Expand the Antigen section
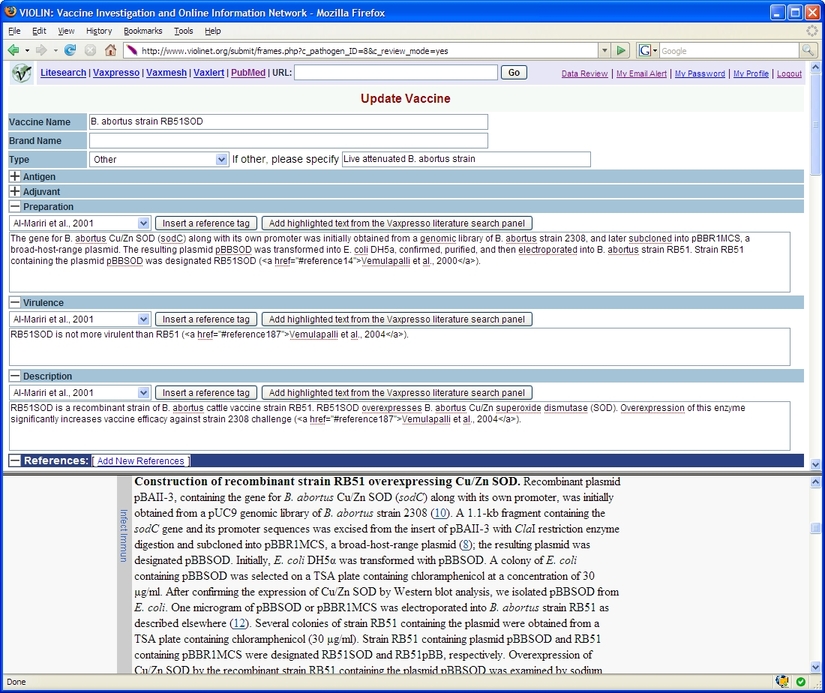This screenshot has height=693, width=825. [x=15, y=177]
